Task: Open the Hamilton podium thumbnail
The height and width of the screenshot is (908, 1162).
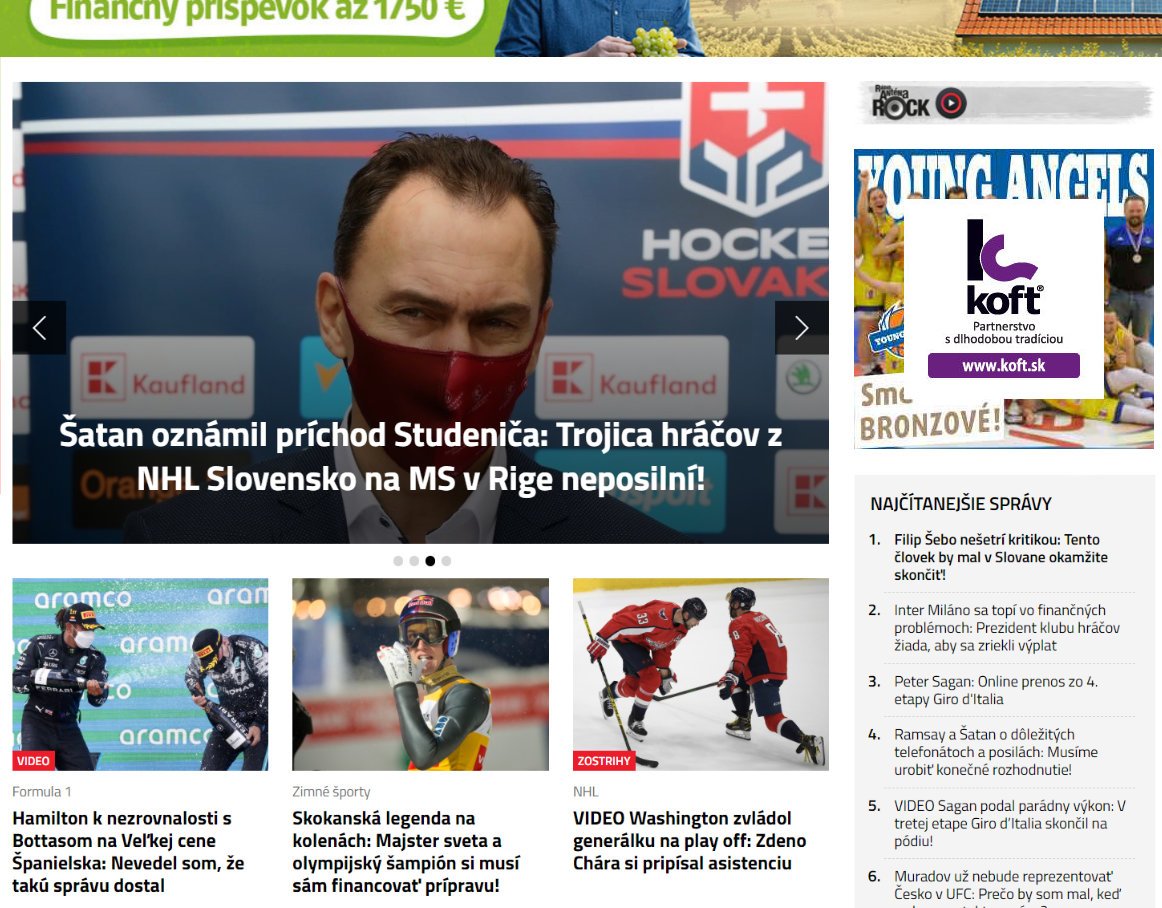Action: pyautogui.click(x=140, y=675)
